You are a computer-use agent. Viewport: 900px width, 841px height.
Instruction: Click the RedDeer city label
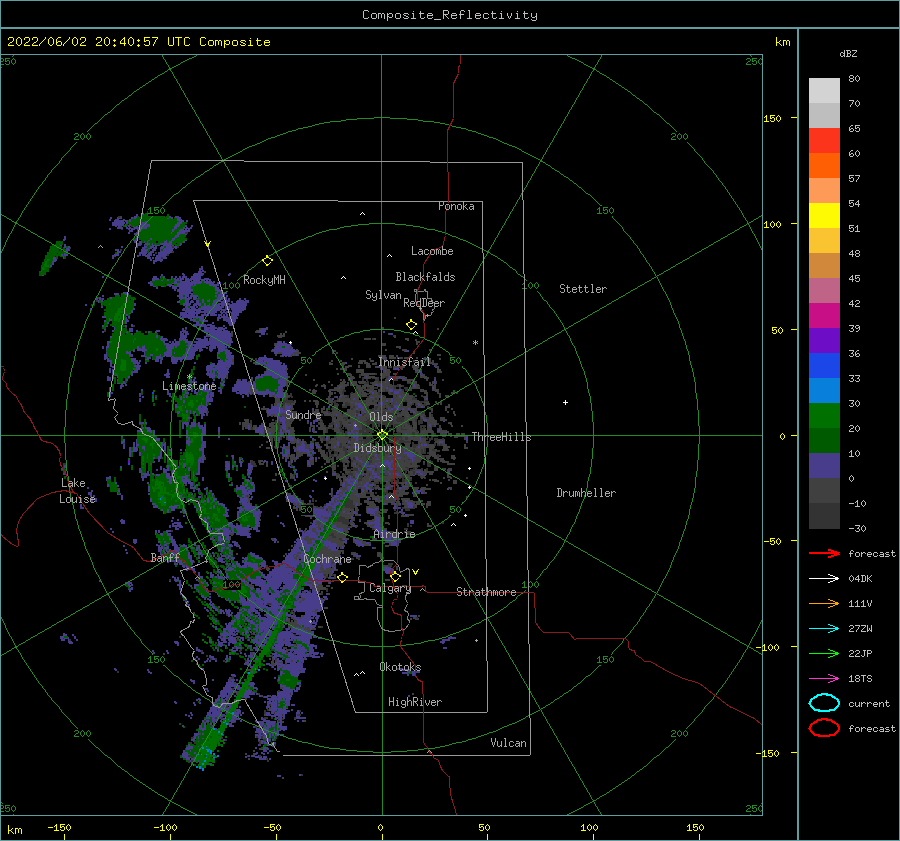424,303
